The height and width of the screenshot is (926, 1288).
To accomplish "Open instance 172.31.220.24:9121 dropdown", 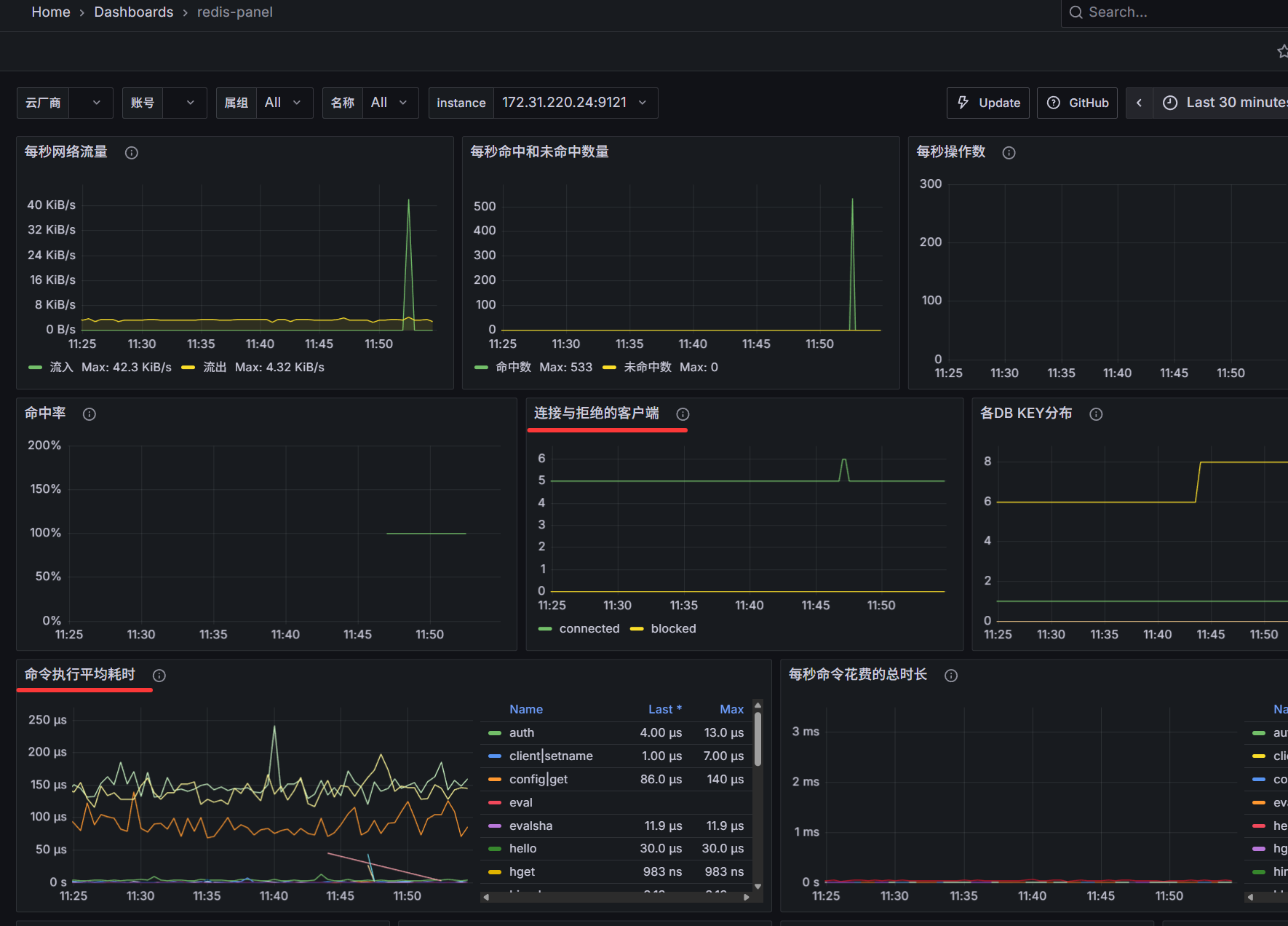I will point(576,103).
